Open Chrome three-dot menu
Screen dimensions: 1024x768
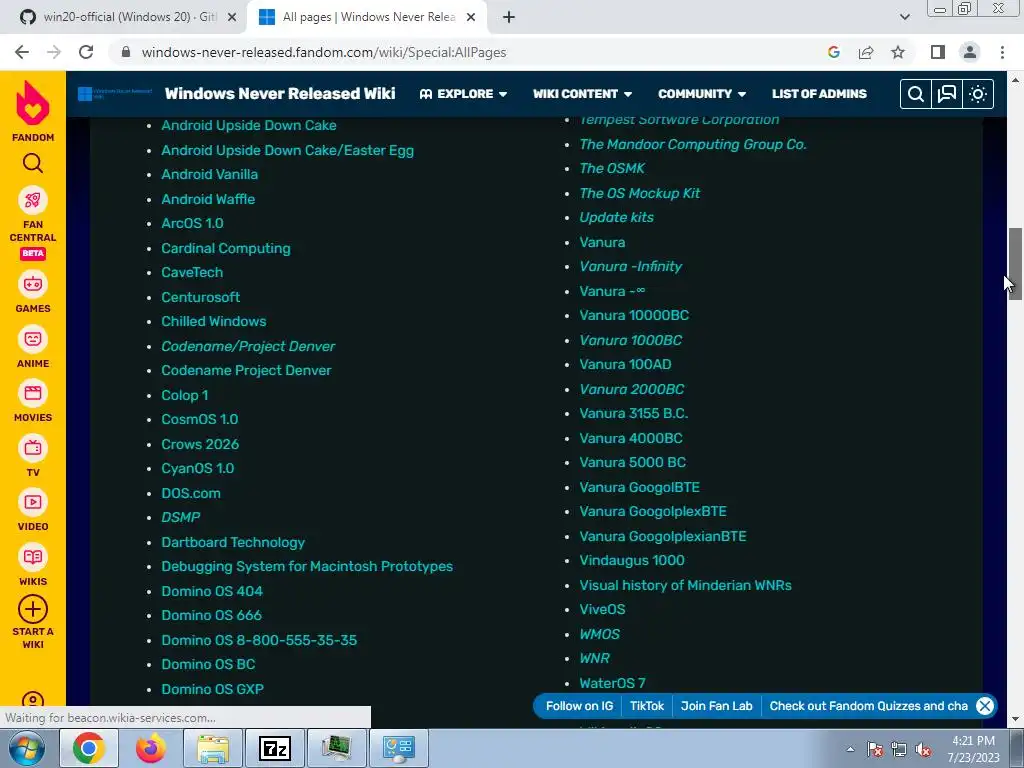pyautogui.click(x=1002, y=52)
